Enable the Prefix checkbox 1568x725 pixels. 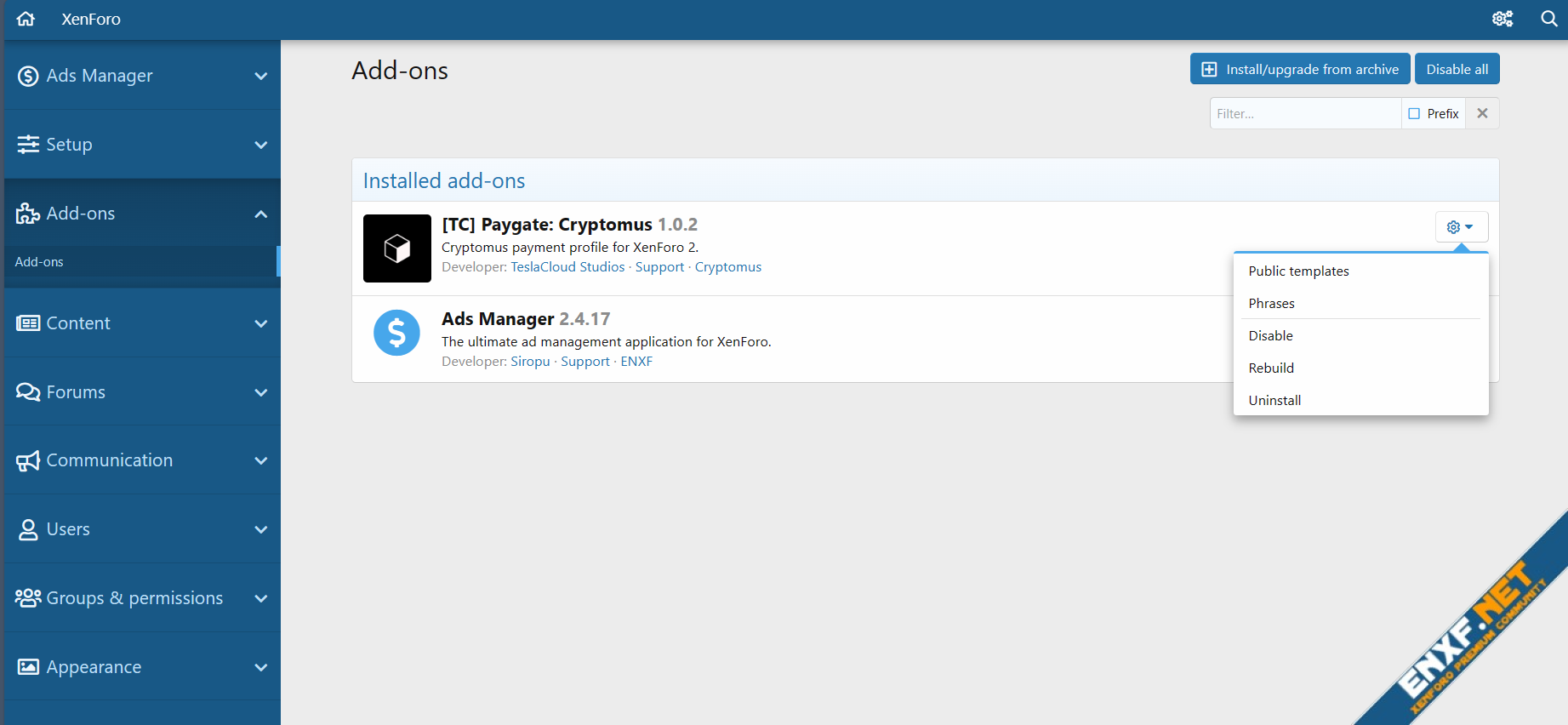click(1414, 113)
